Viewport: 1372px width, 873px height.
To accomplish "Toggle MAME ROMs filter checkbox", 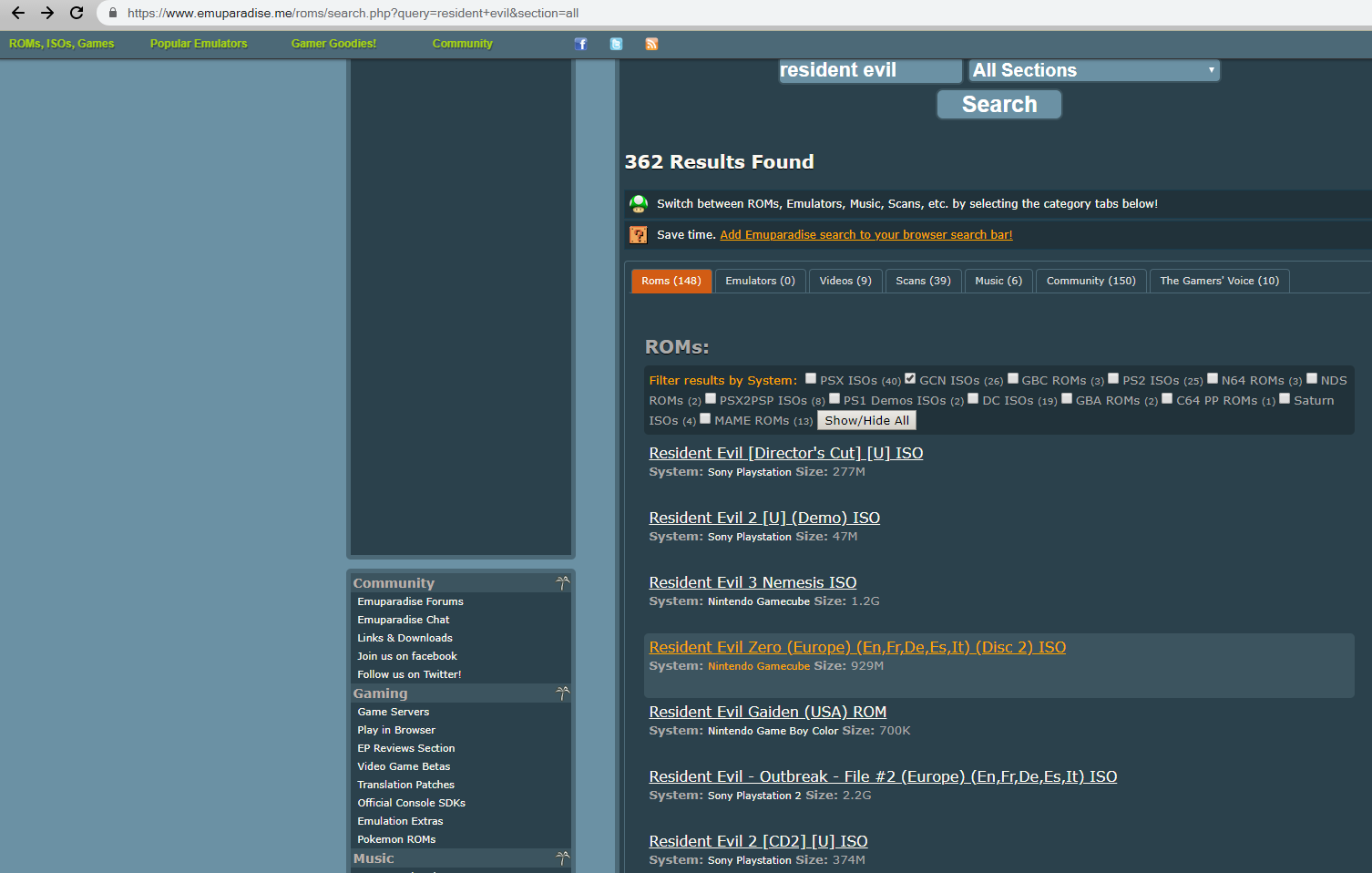I will click(x=705, y=418).
